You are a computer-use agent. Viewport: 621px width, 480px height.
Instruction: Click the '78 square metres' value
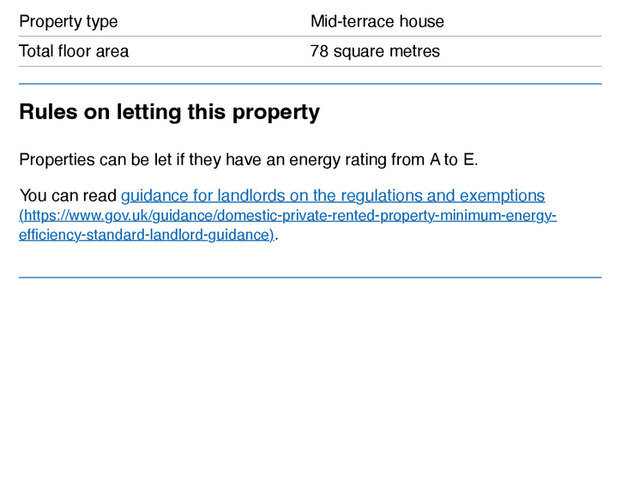point(375,51)
